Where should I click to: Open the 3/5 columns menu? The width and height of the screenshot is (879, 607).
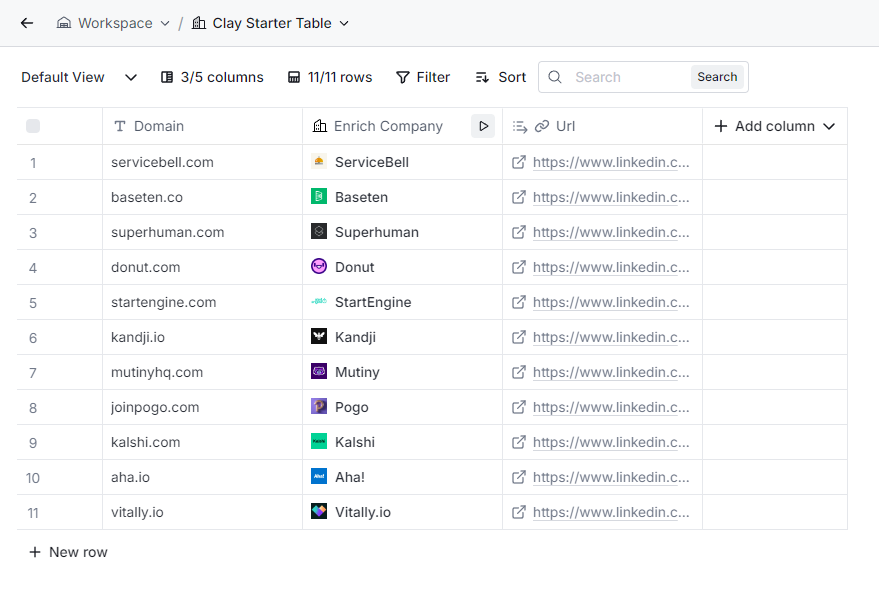tap(212, 77)
